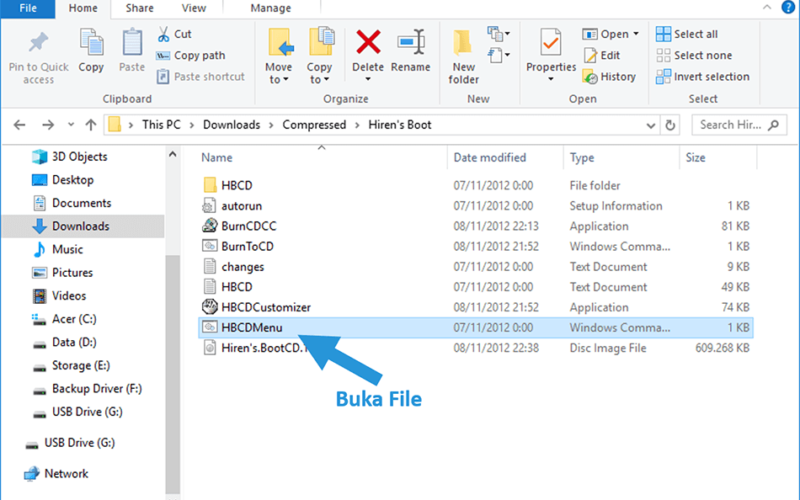Switch to the Home tab

[x=83, y=9]
